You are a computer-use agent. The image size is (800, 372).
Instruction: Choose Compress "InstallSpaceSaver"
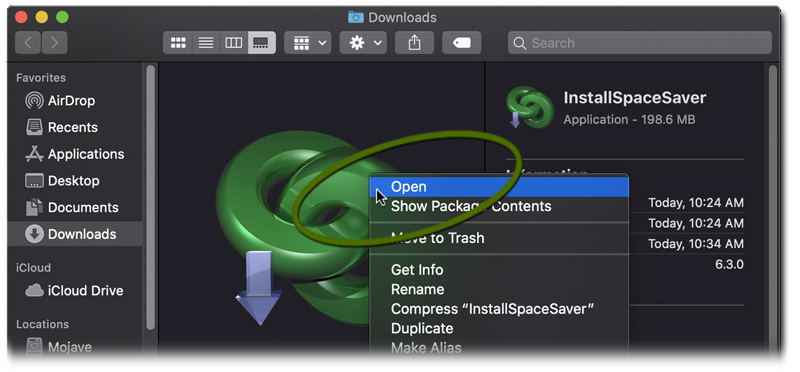coord(499,309)
